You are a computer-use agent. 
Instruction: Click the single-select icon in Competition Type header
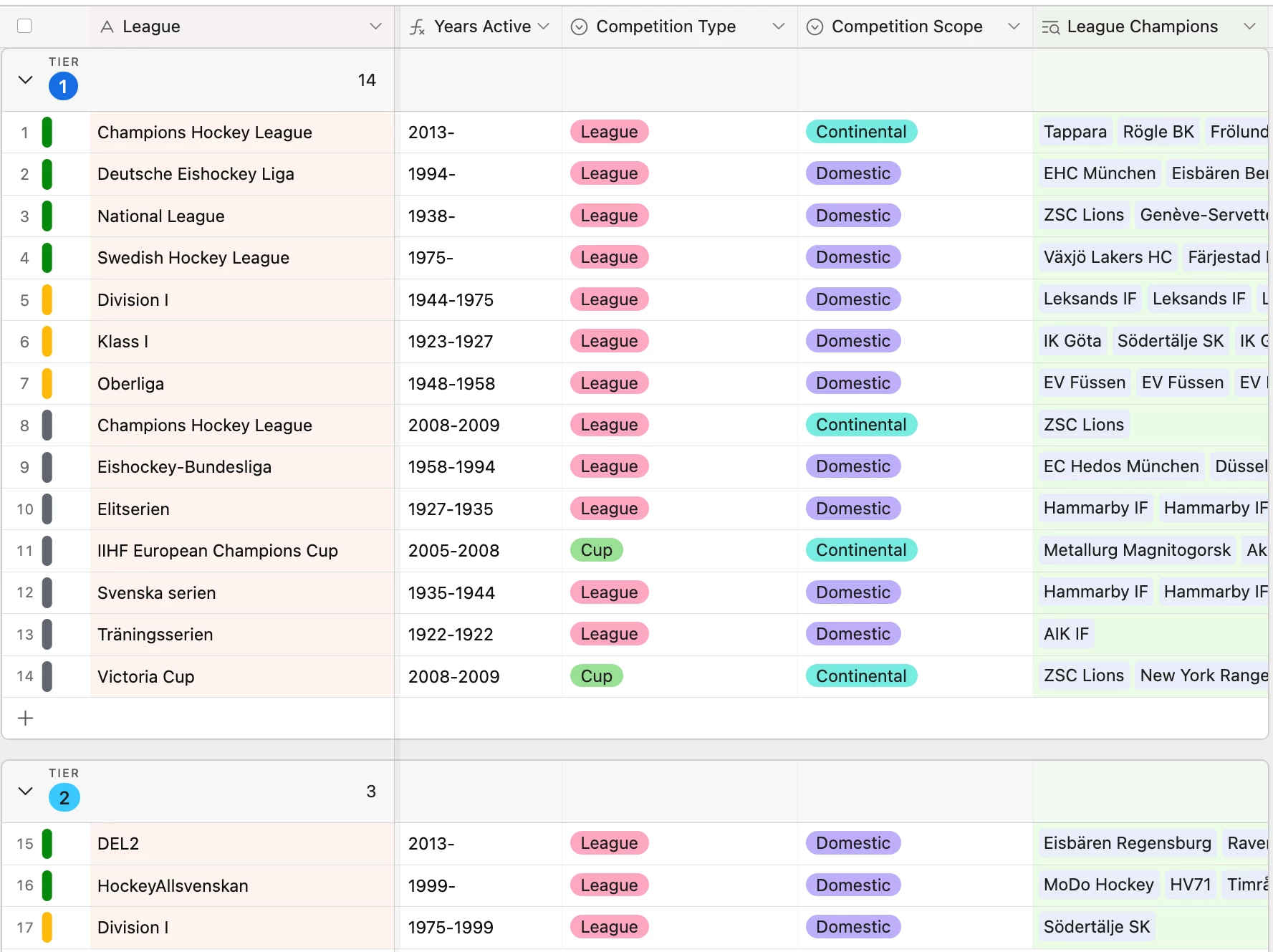click(579, 27)
